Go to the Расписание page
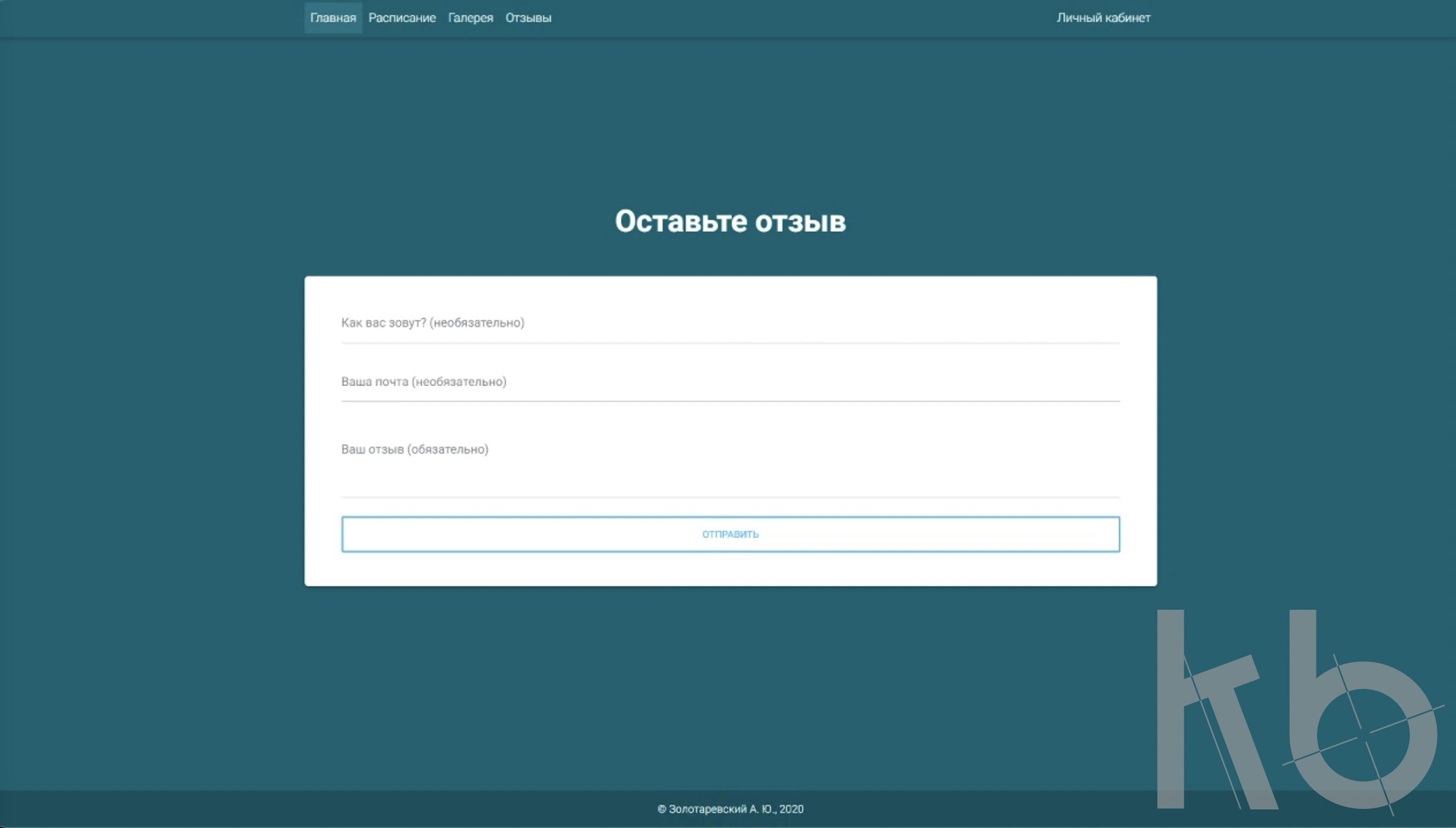Screen dimensions: 1456x828 point(401,18)
